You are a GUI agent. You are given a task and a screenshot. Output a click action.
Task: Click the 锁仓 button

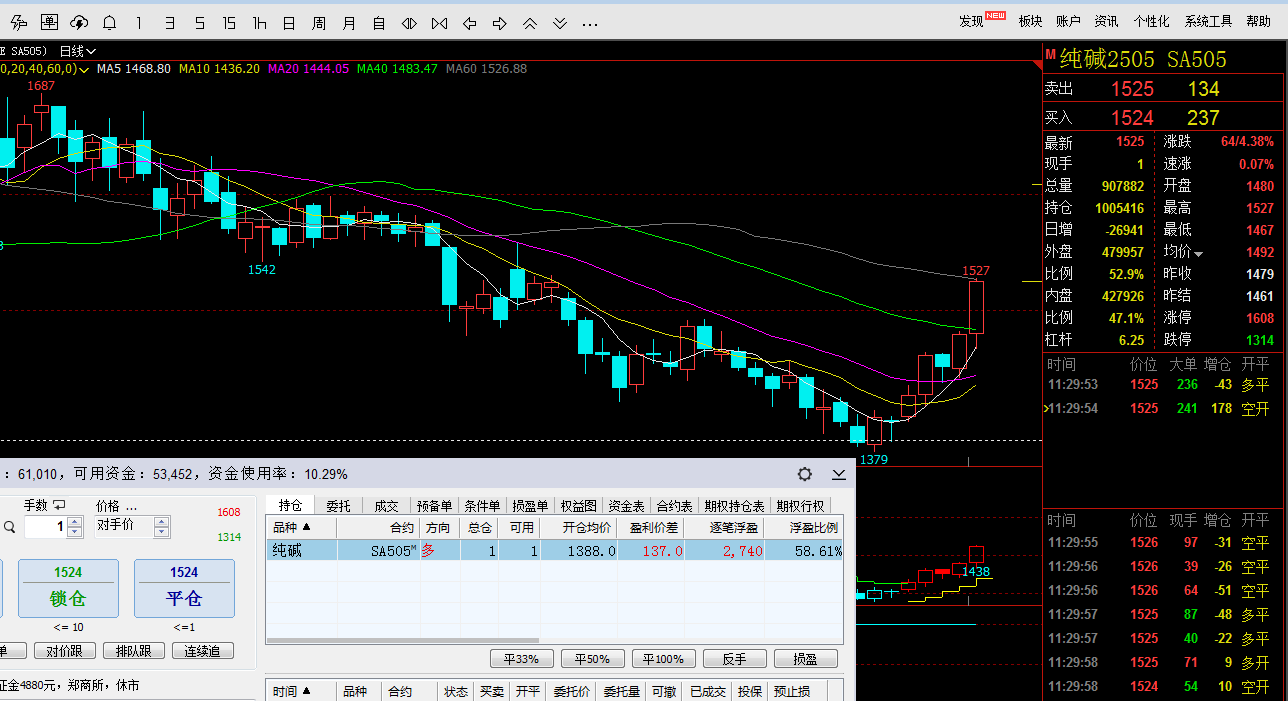tap(68, 588)
